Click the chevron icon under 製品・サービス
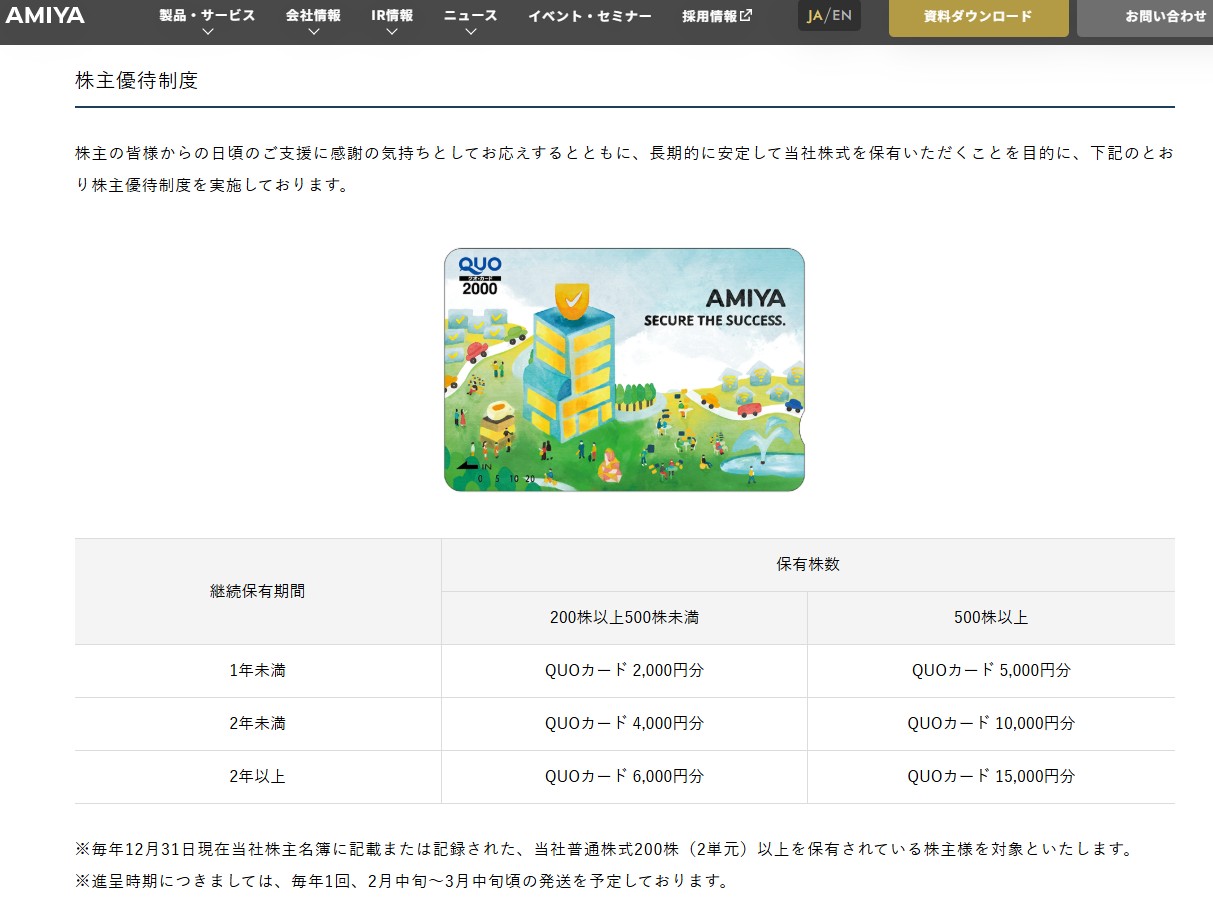 click(x=207, y=32)
